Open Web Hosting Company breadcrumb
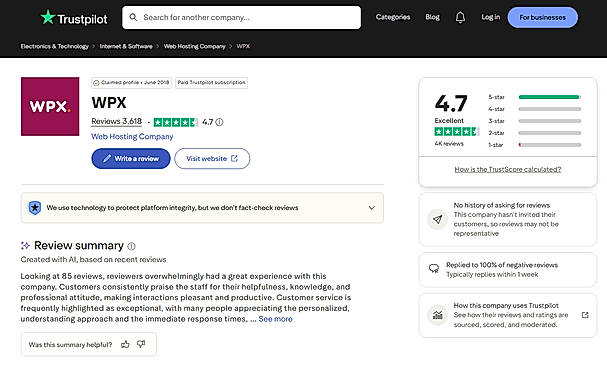Image resolution: width=607 pixels, height=368 pixels. pyautogui.click(x=194, y=46)
